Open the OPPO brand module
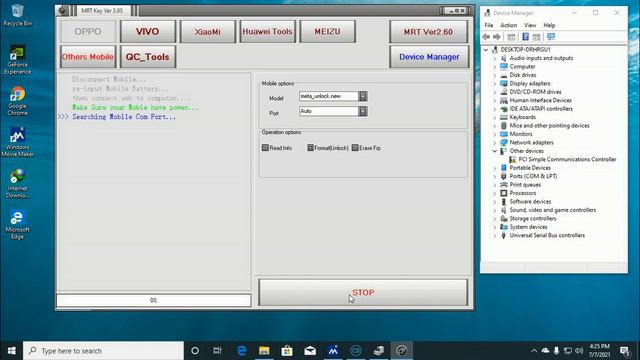The height and width of the screenshot is (360, 640). [88, 31]
